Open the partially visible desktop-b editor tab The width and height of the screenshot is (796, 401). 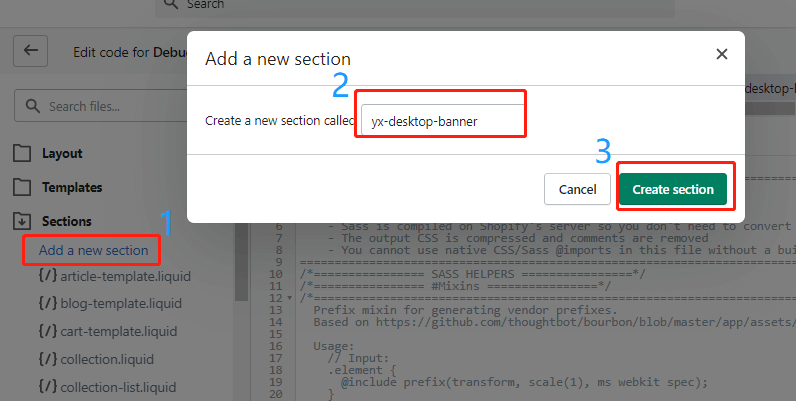click(x=770, y=88)
